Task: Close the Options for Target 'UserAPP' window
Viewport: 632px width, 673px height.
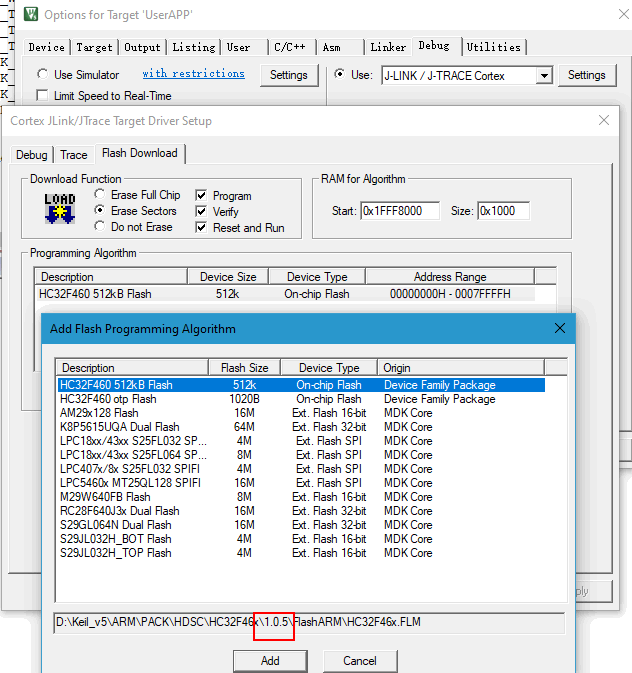Action: [x=623, y=14]
